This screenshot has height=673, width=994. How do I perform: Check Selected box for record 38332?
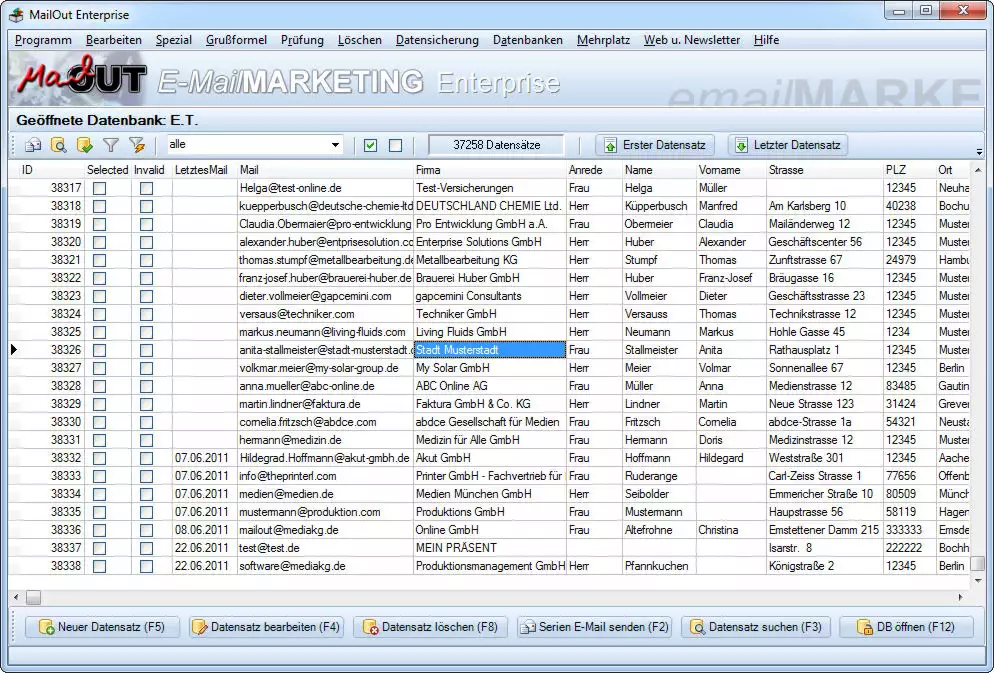[99, 458]
